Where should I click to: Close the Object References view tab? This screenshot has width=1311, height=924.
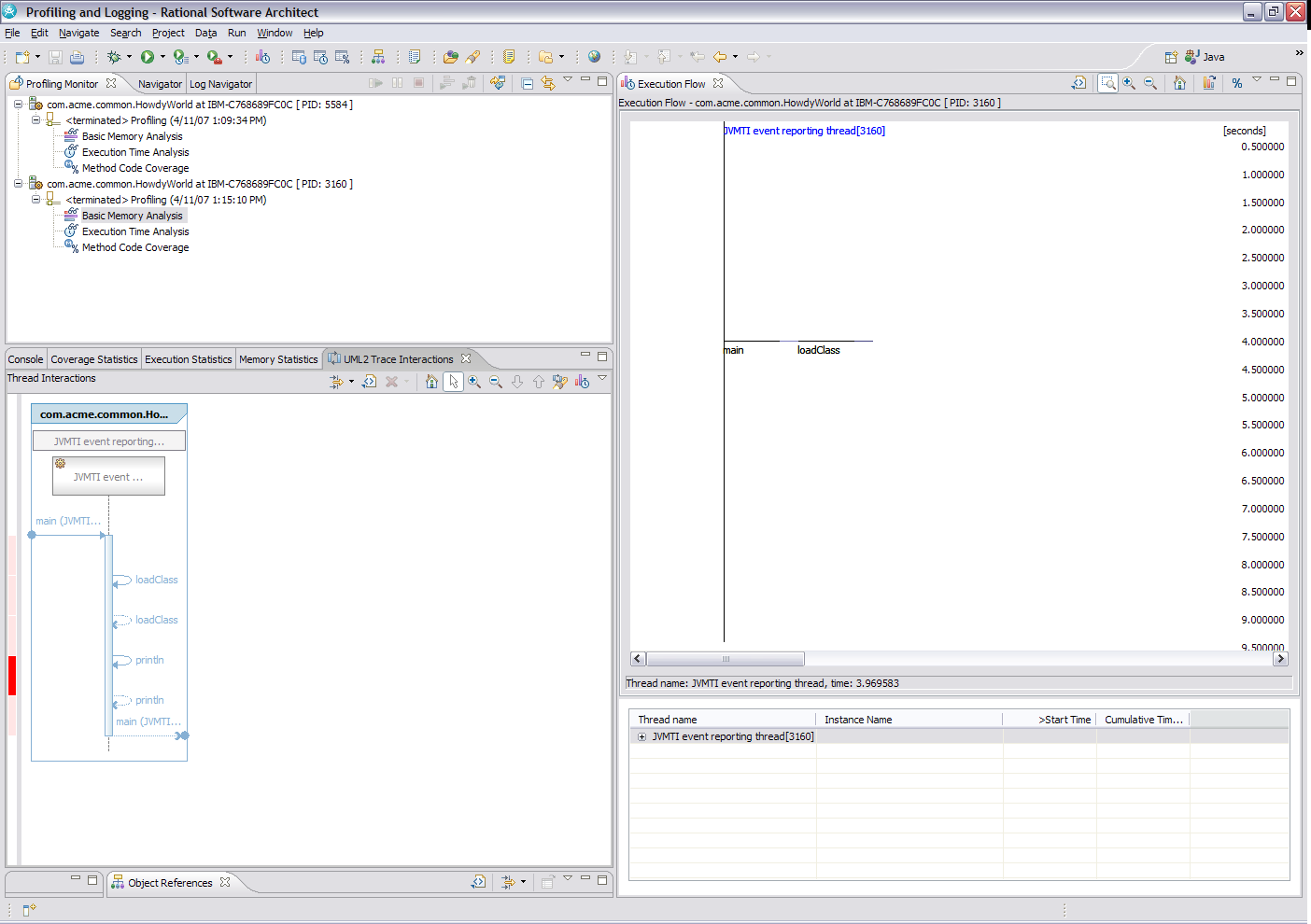[x=225, y=882]
